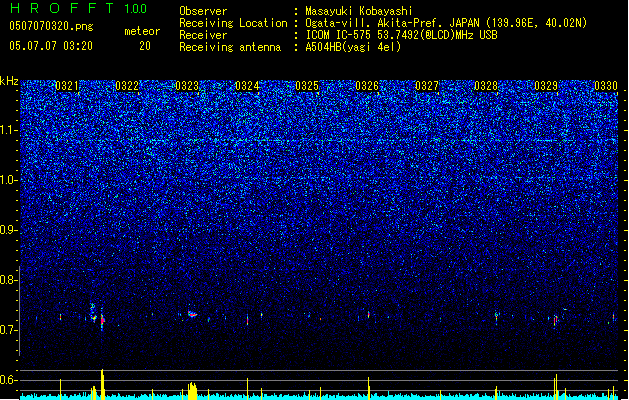Image resolution: width=629 pixels, height=400 pixels.
Task: Click the wide yellow power burst near 0323
Action: [193, 390]
